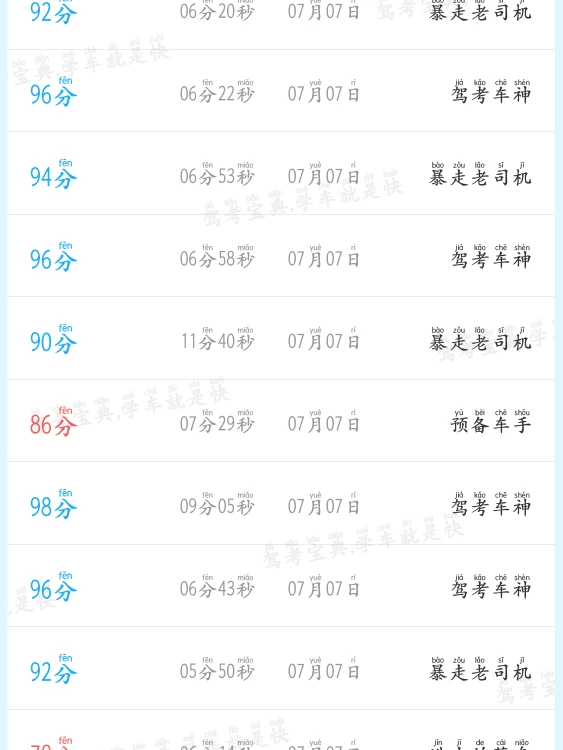Open the 96分 record timed 06分43秒

(281, 585)
